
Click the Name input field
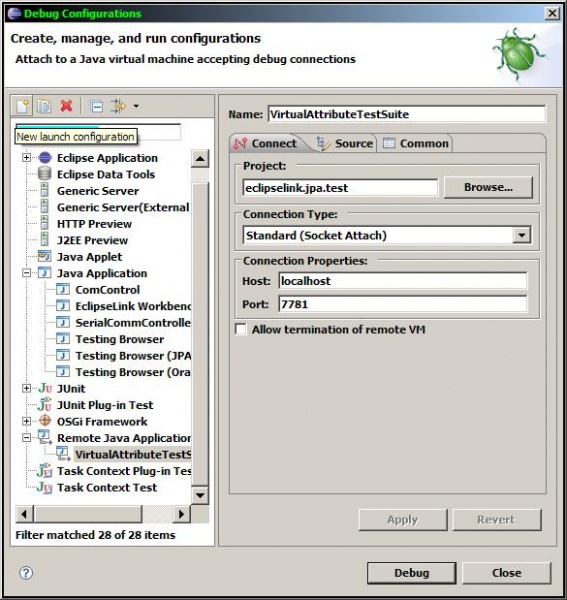coord(407,114)
